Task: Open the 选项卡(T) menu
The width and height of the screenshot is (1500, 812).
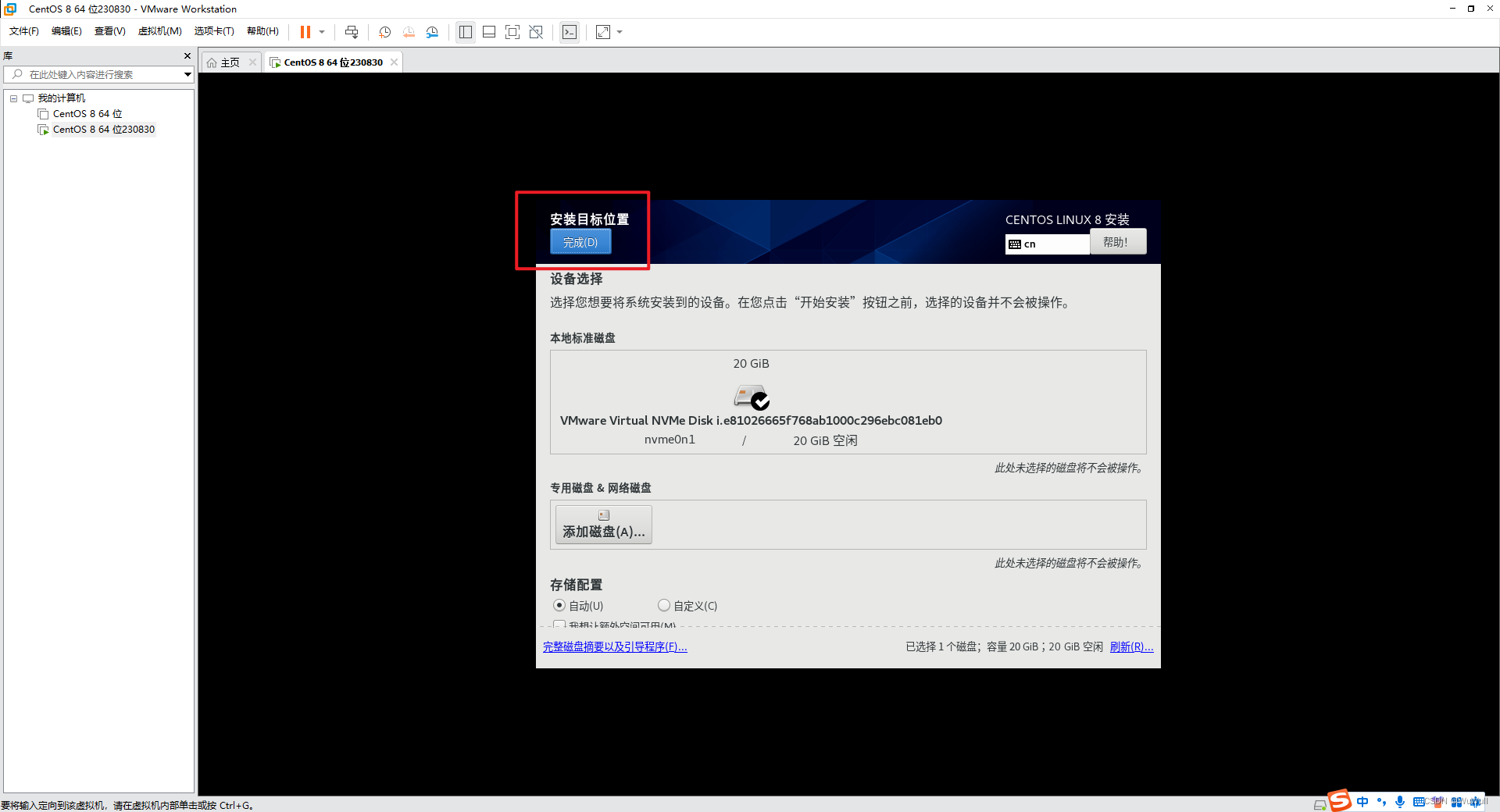Action: (214, 31)
